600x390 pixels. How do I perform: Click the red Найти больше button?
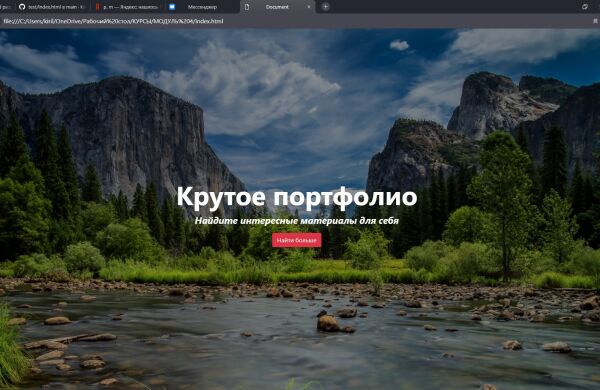(297, 240)
